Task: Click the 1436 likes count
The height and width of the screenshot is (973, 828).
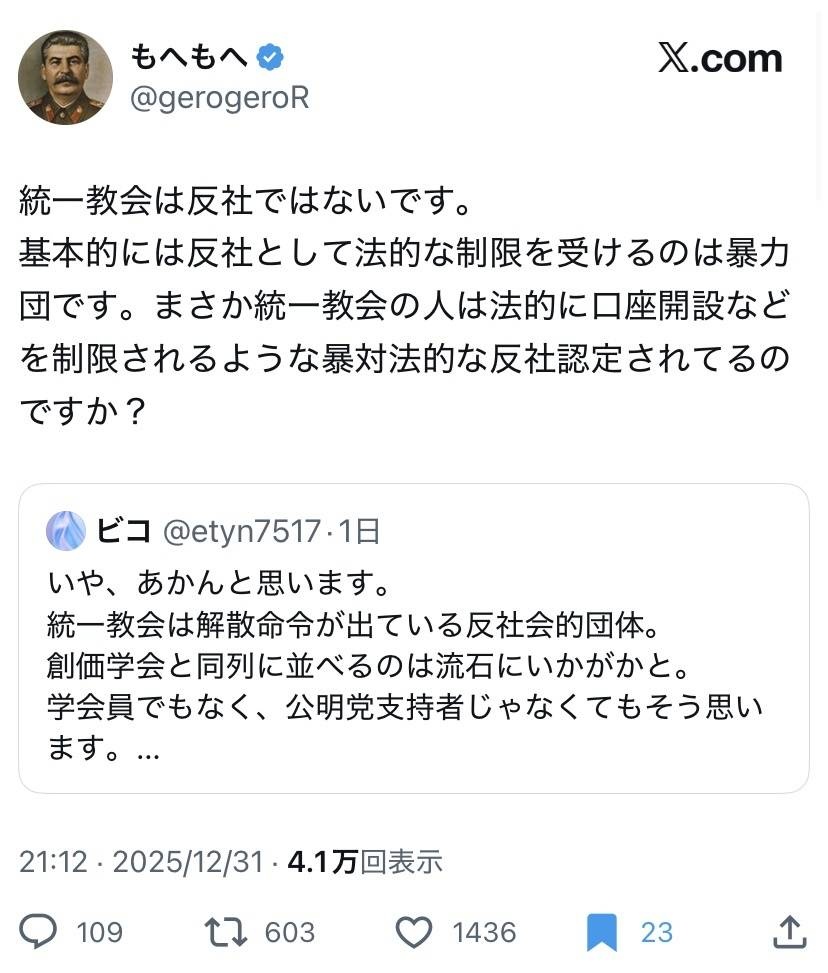Action: point(484,932)
